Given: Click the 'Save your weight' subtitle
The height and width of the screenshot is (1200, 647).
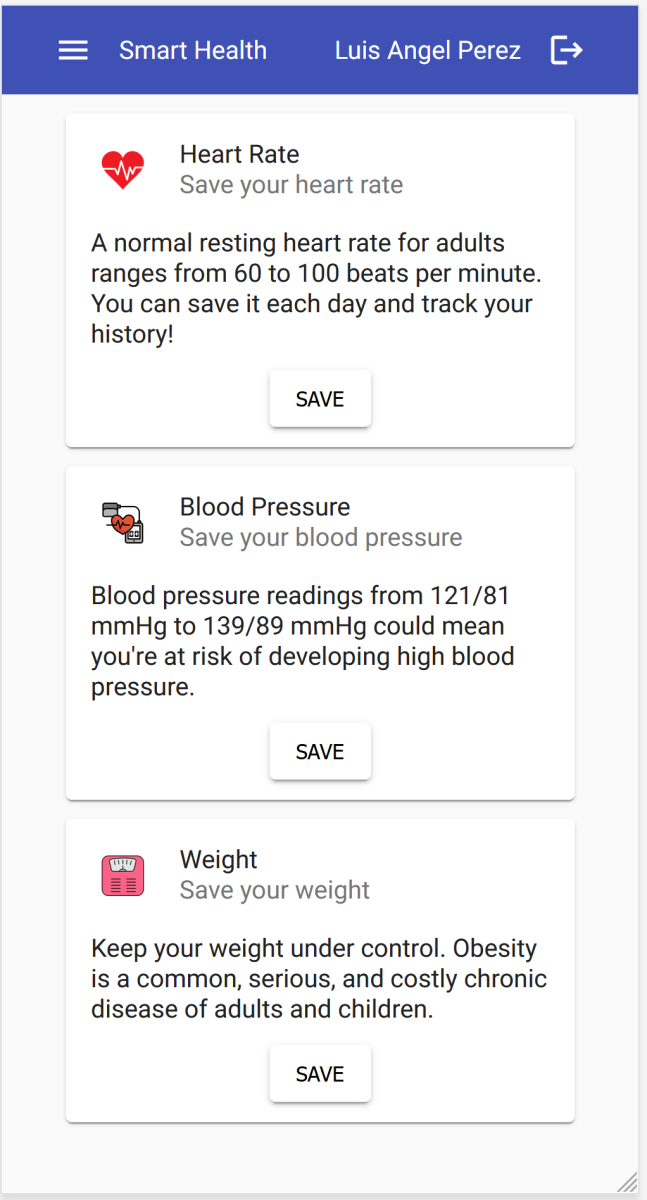Looking at the screenshot, I should [x=275, y=891].
